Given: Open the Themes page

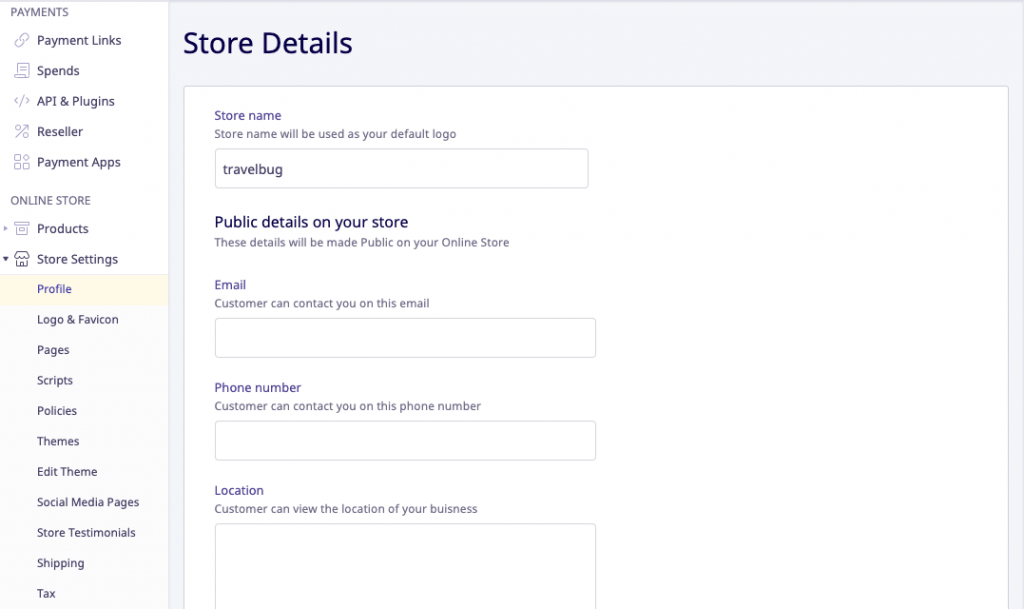Looking at the screenshot, I should (58, 441).
